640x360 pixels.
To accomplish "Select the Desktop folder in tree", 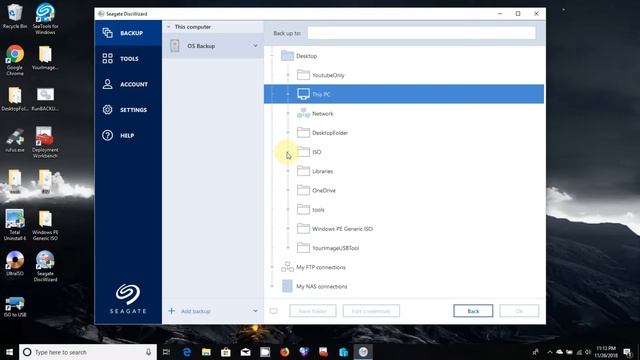I will pyautogui.click(x=306, y=56).
